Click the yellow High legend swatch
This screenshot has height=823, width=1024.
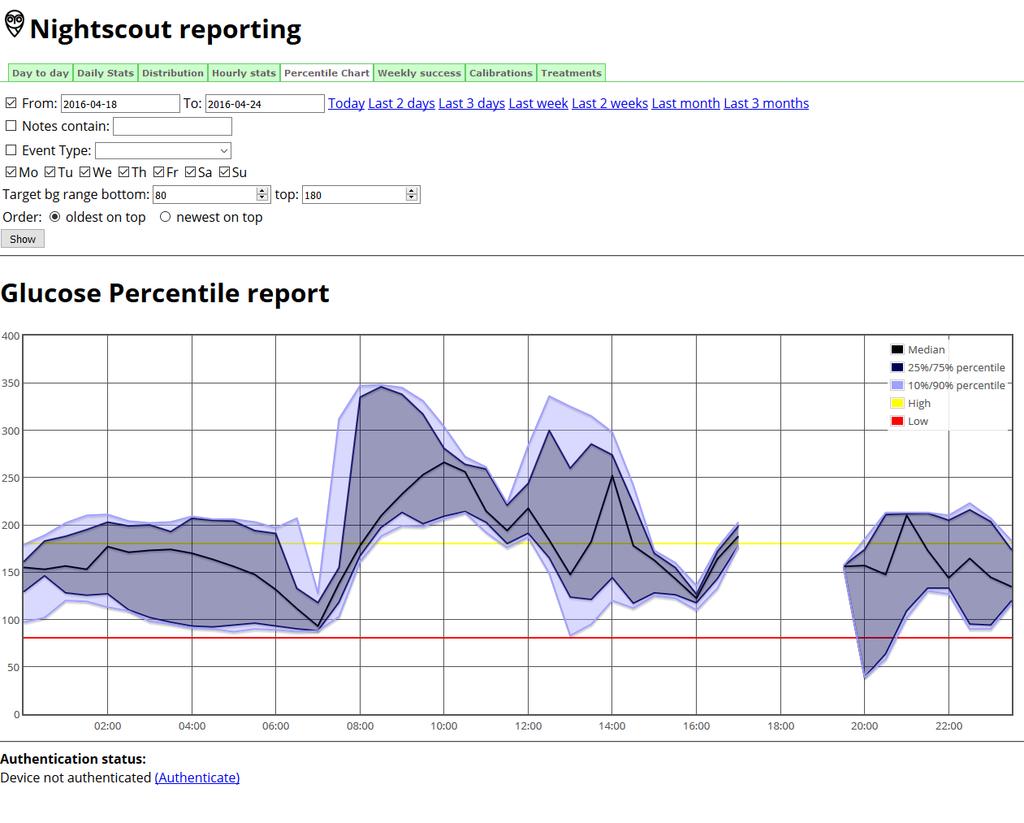897,403
